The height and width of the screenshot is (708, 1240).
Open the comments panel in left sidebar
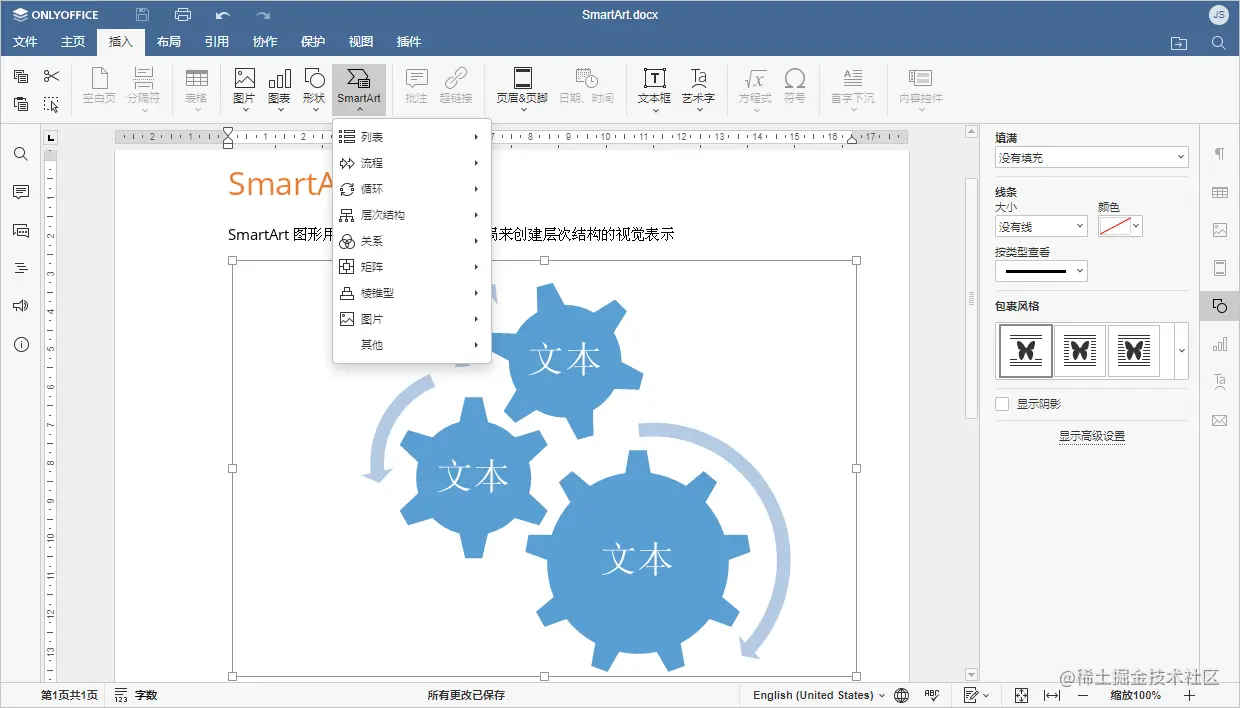21,192
